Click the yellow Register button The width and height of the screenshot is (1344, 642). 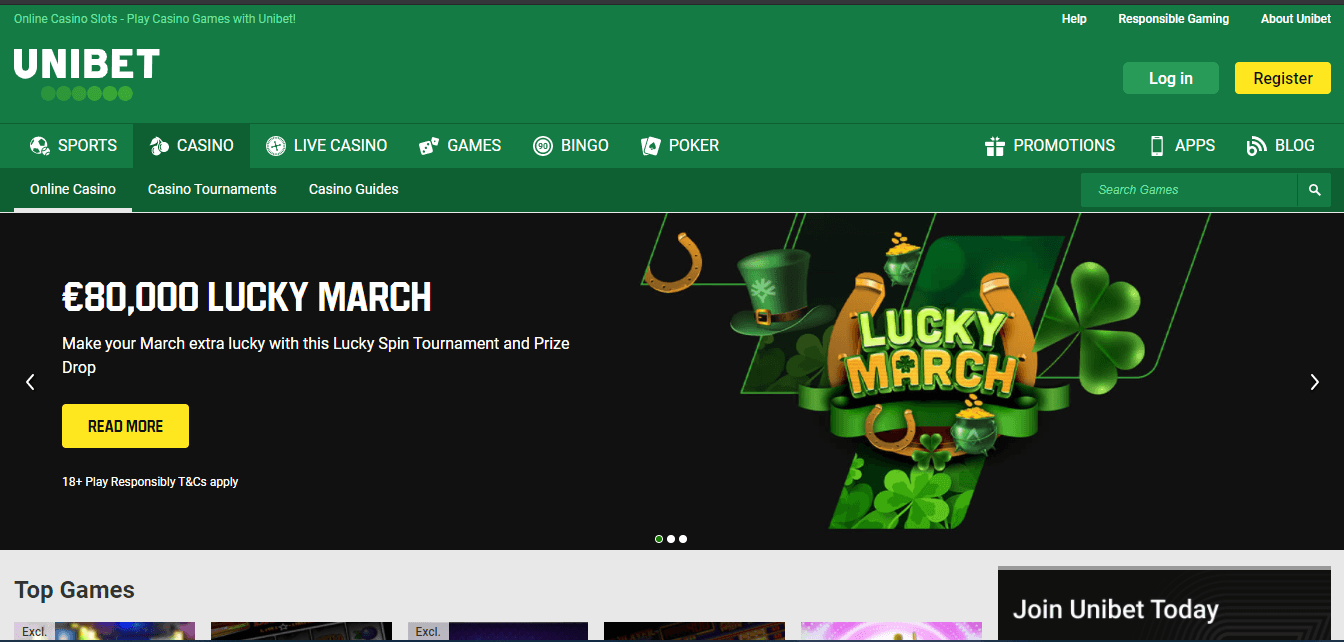coord(1283,78)
